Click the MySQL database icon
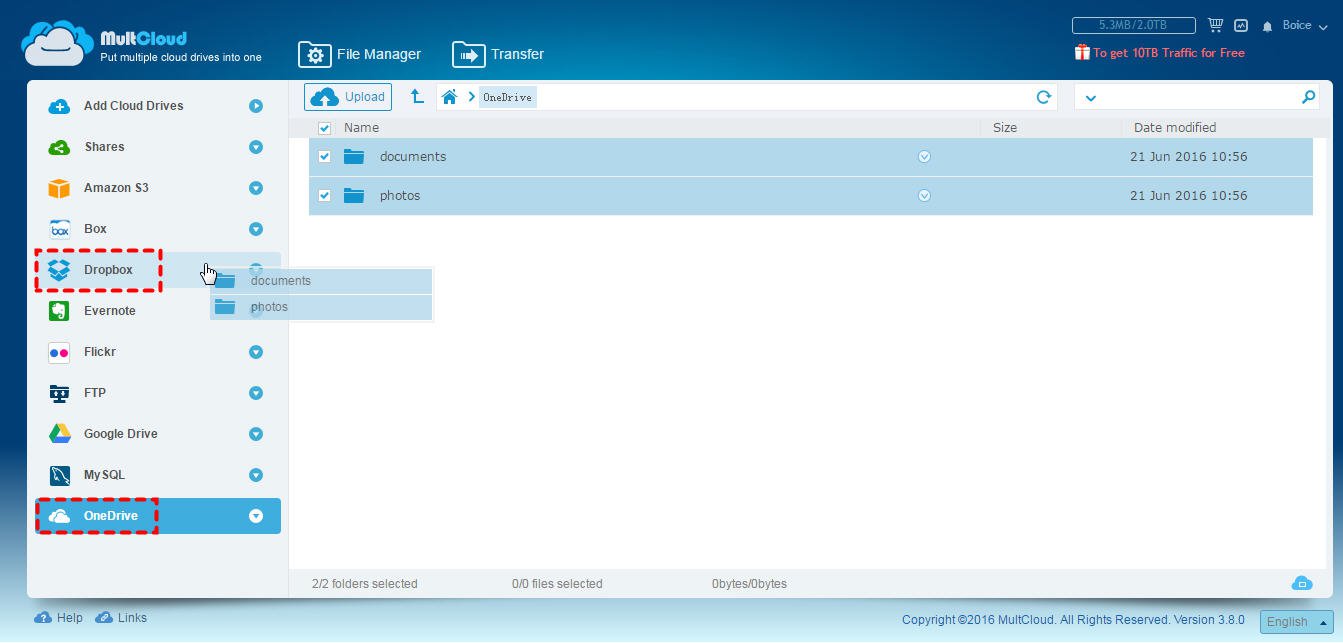The height and width of the screenshot is (643, 1343). (x=59, y=475)
